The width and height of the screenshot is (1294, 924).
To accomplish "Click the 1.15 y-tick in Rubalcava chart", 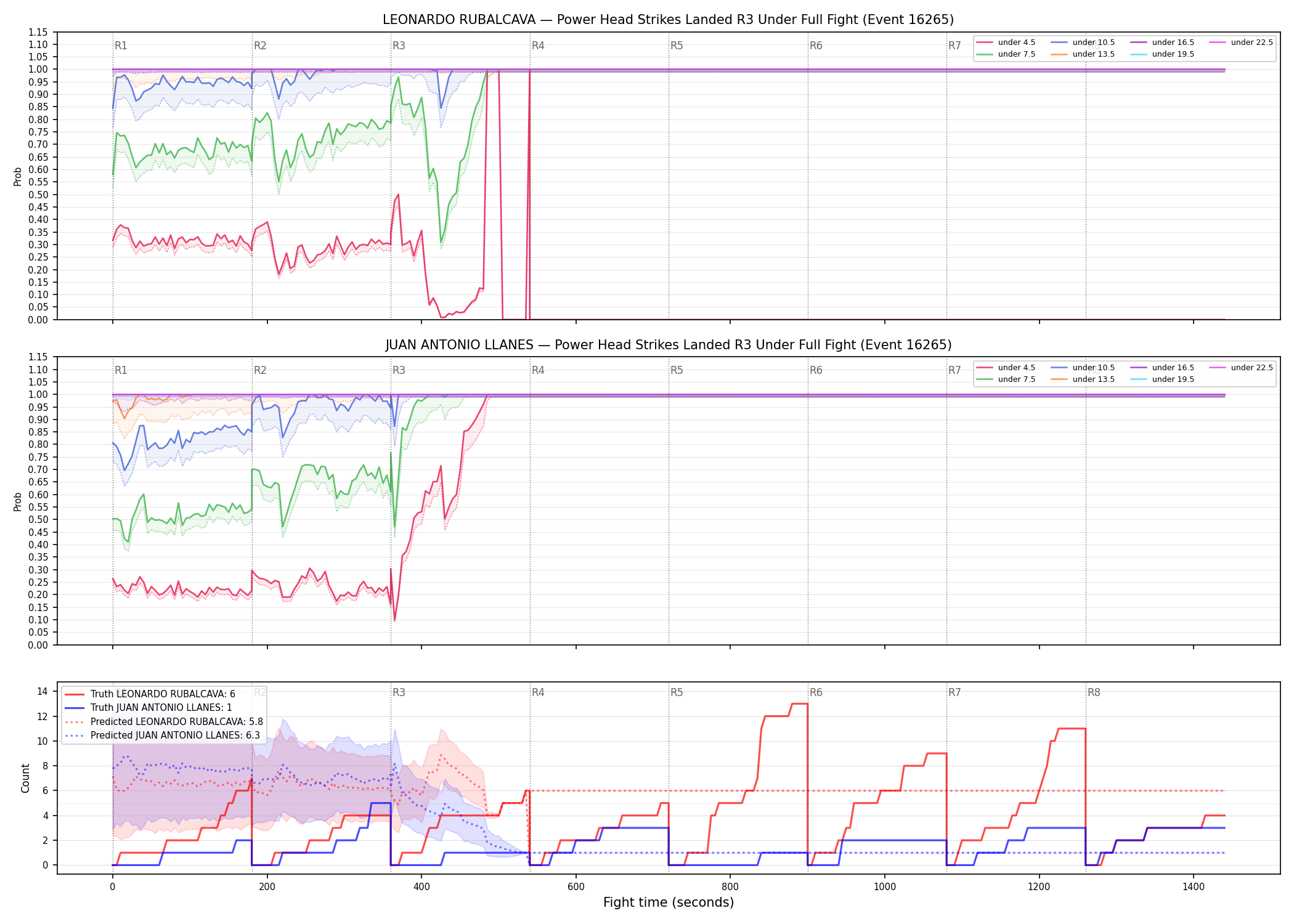I will pos(38,32).
